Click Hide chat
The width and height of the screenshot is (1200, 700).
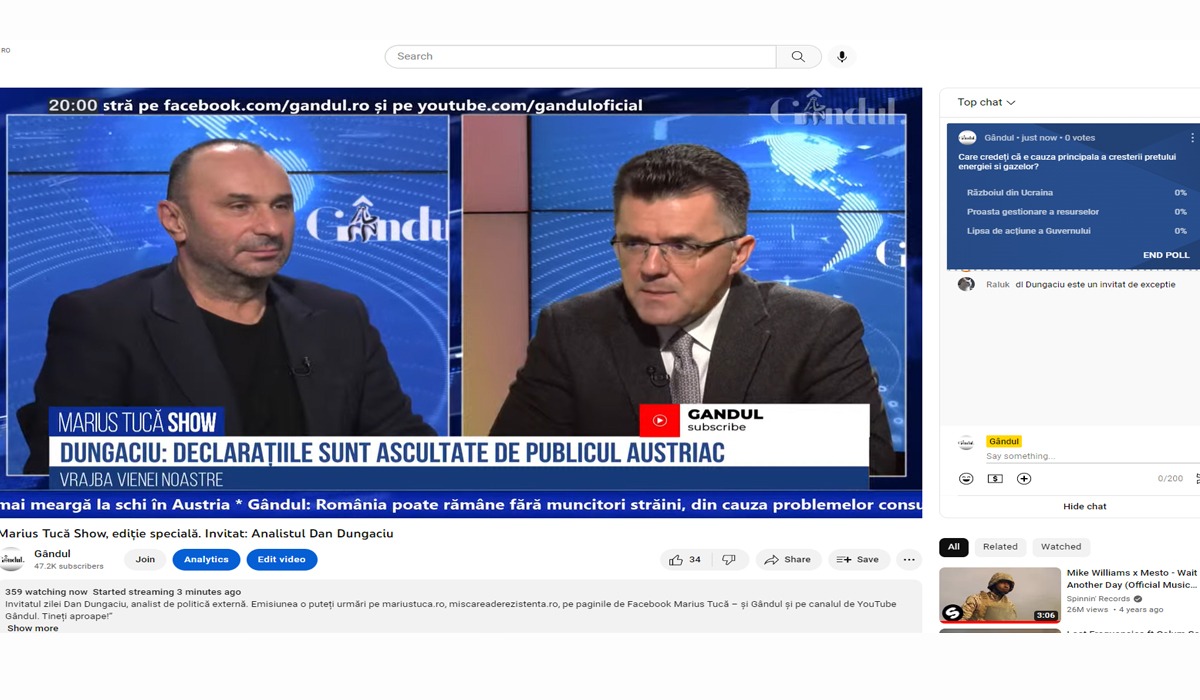(1085, 506)
